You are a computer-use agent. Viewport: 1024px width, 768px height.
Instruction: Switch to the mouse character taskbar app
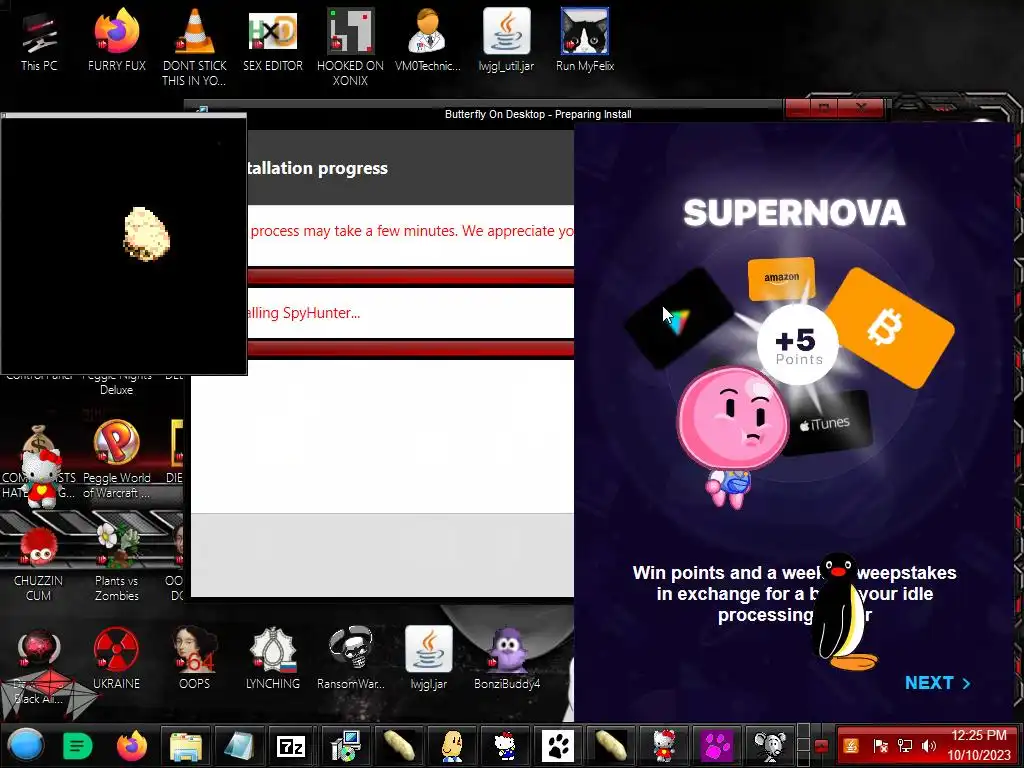pos(770,745)
